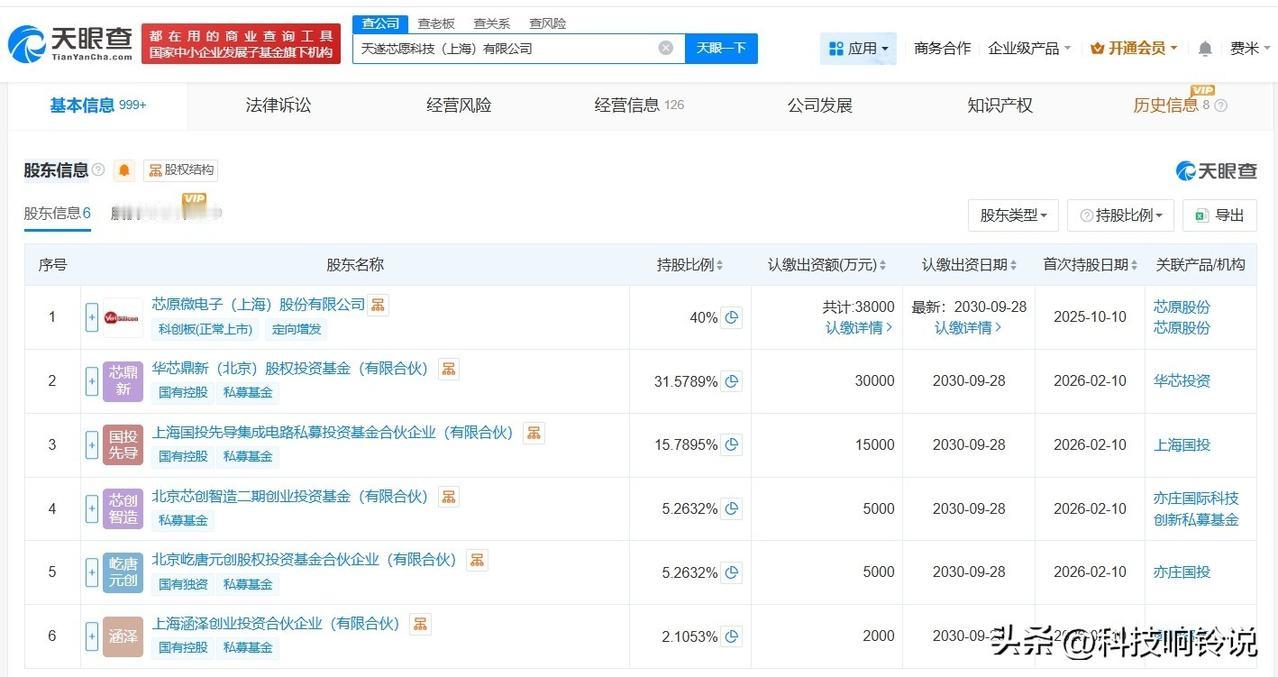Click 华芯投资 related institution link

tap(1182, 381)
